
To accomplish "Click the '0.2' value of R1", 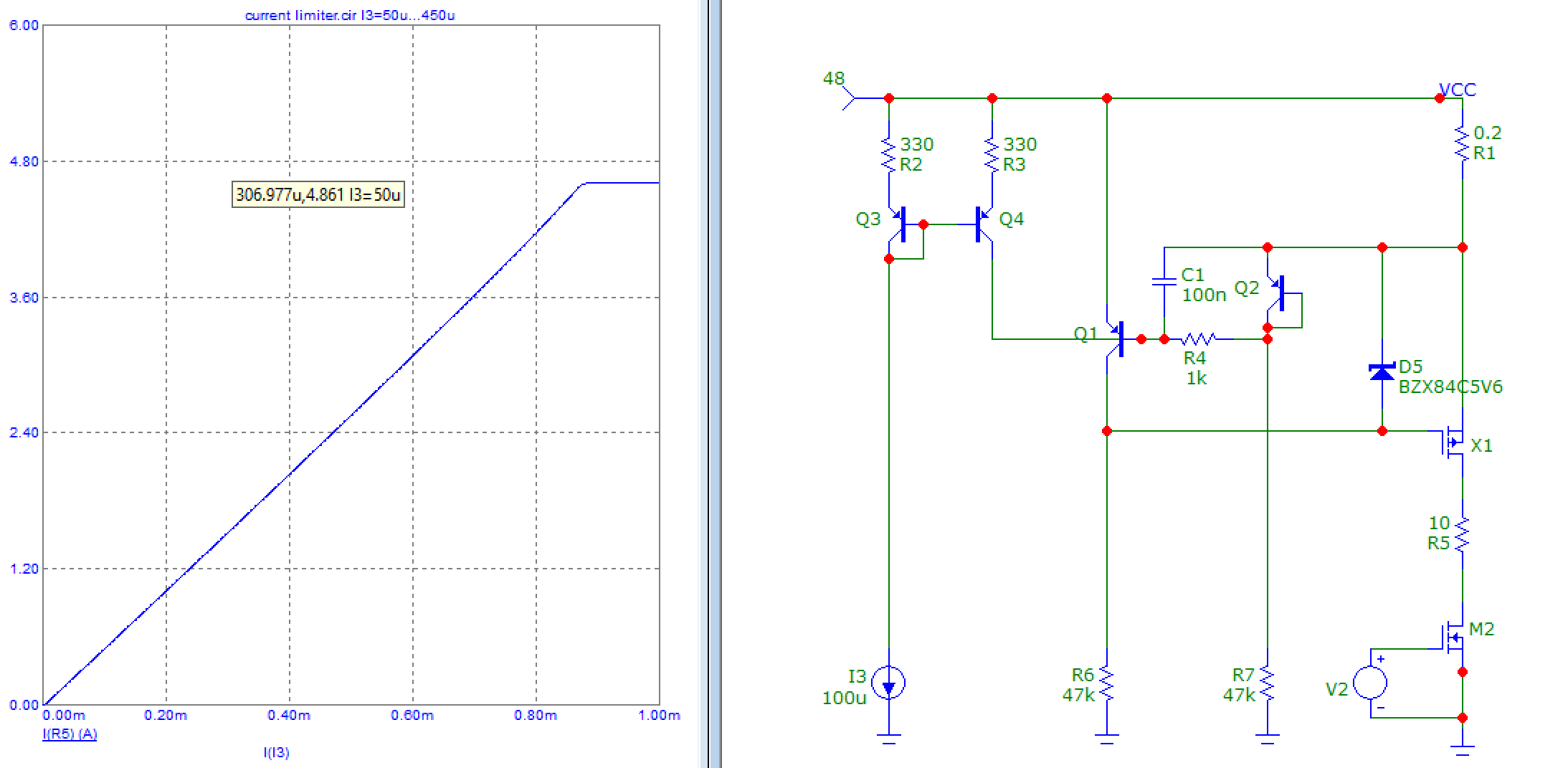I will pos(1487,133).
